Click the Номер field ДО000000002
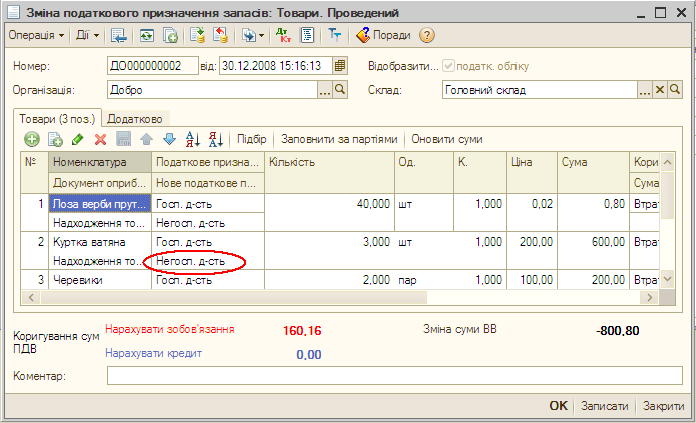The image size is (696, 423). tap(152, 66)
